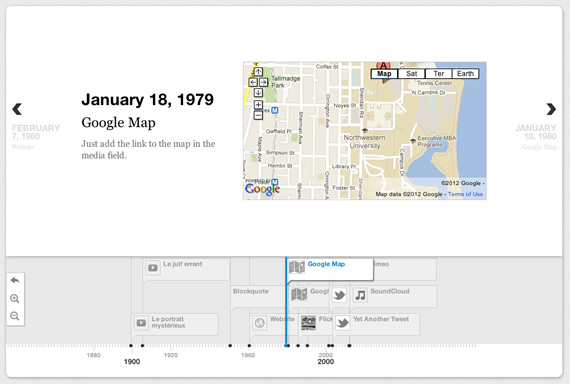Click the Flickr thumbnail in timeline
The height and width of the screenshot is (384, 570).
click(309, 323)
